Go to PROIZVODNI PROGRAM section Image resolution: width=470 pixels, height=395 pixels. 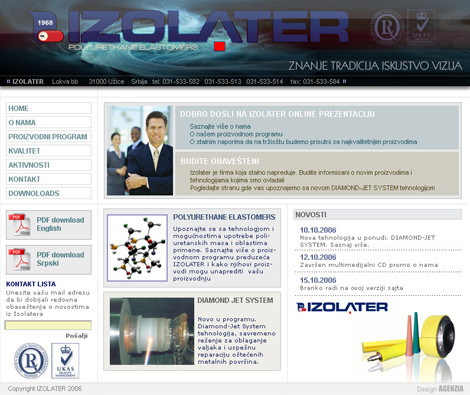click(x=49, y=137)
